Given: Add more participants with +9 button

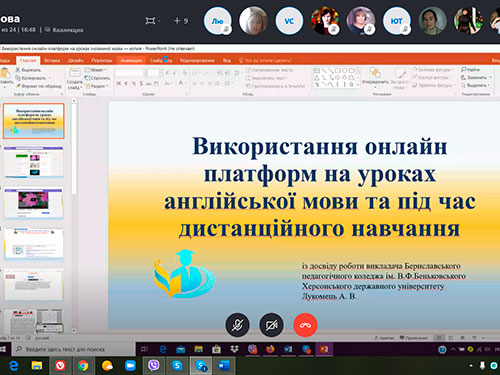Looking at the screenshot, I should pos(181,21).
